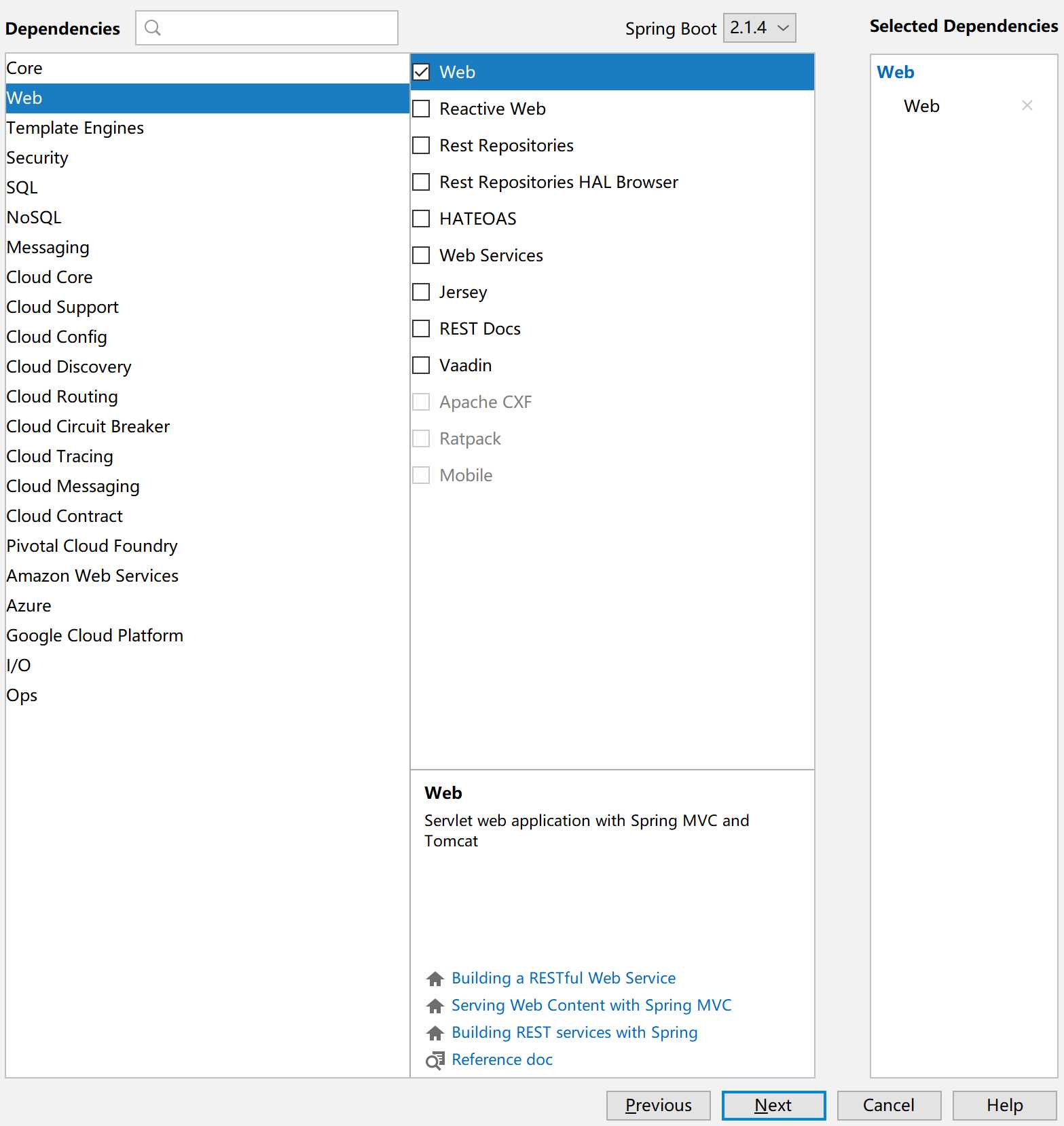Image resolution: width=1064 pixels, height=1126 pixels.
Task: Click the Previous button
Action: pyautogui.click(x=658, y=1105)
